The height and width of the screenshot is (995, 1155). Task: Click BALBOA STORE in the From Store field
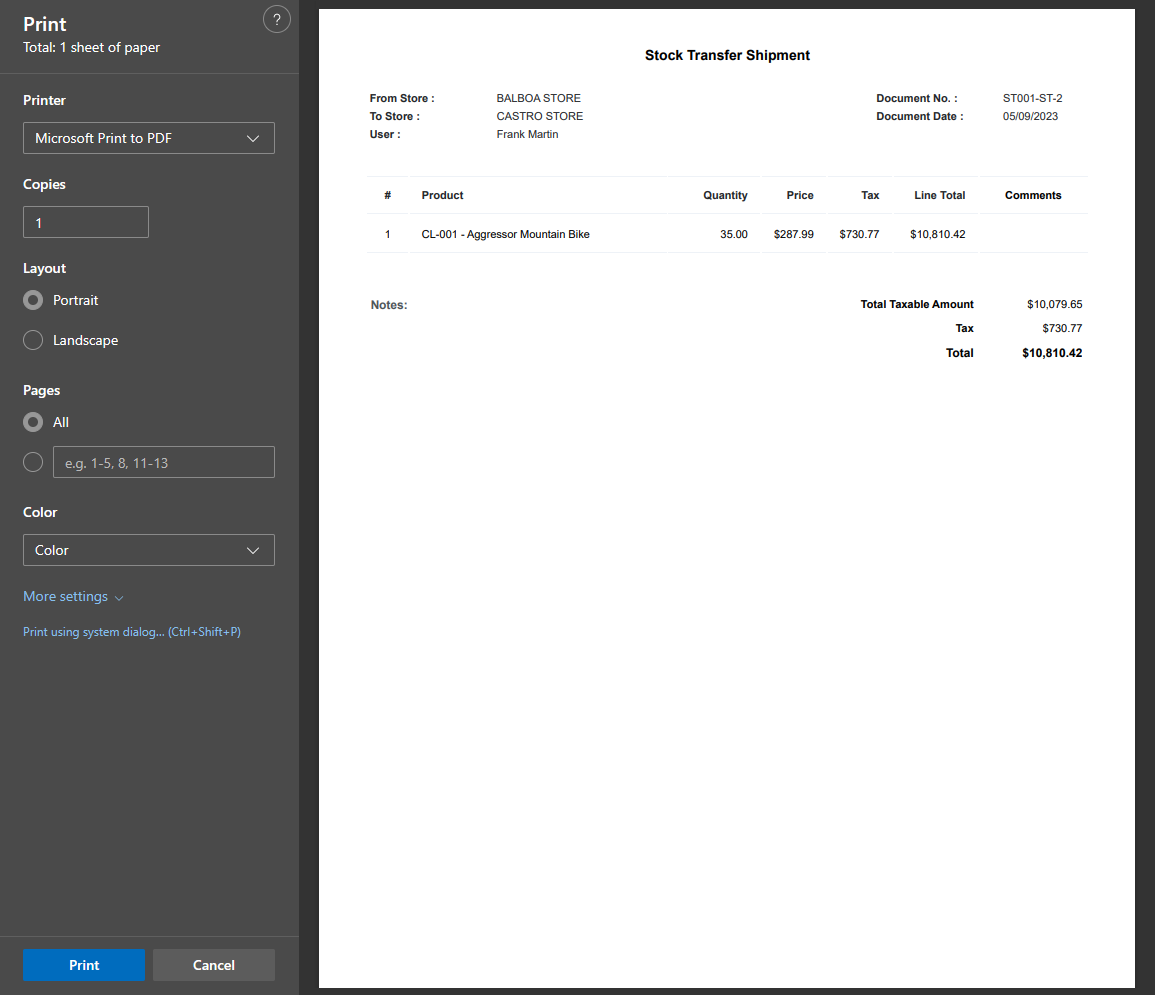(x=538, y=98)
